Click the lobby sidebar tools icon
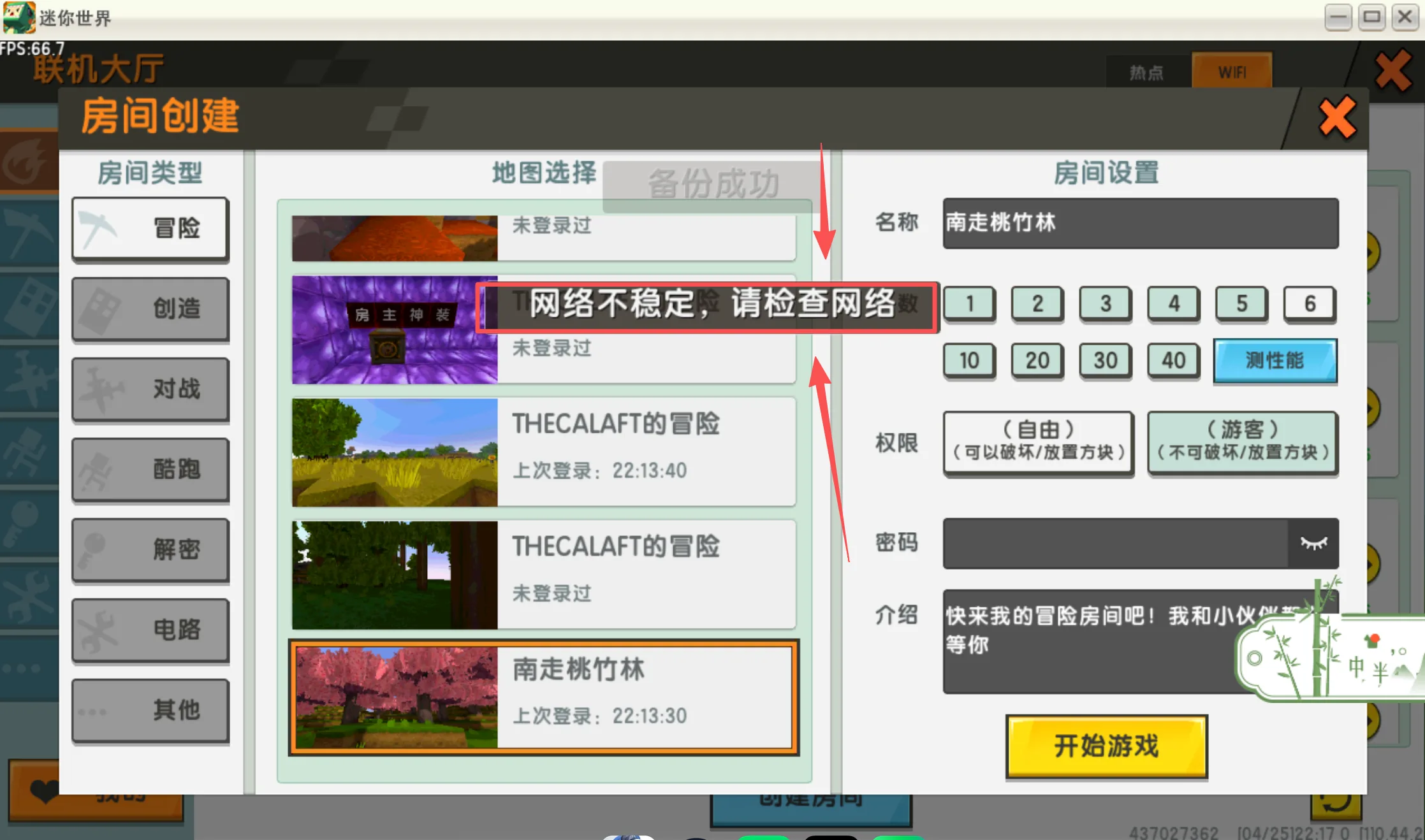Image resolution: width=1425 pixels, height=840 pixels. pos(28,598)
